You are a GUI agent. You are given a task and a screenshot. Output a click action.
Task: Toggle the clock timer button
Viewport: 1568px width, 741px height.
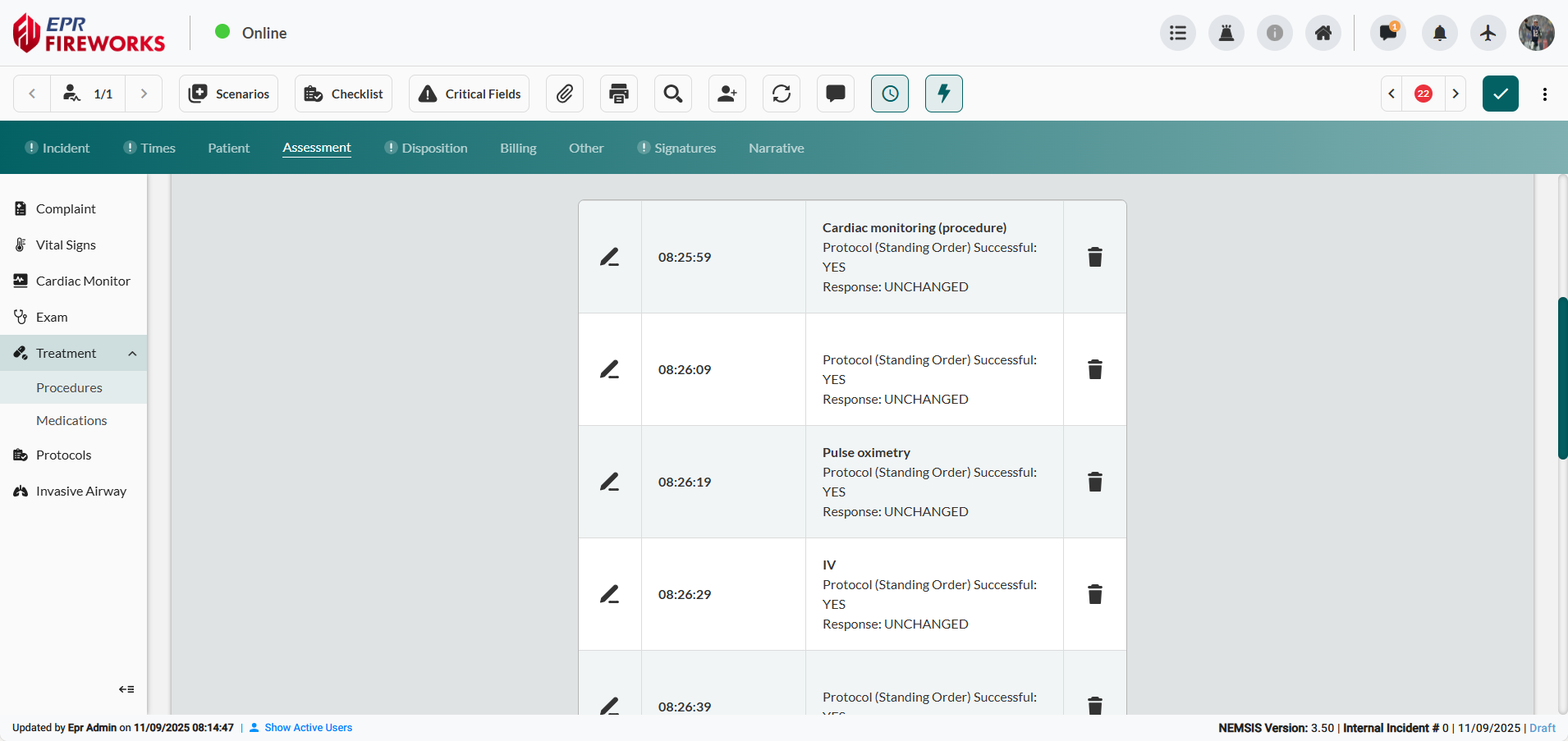tap(890, 94)
